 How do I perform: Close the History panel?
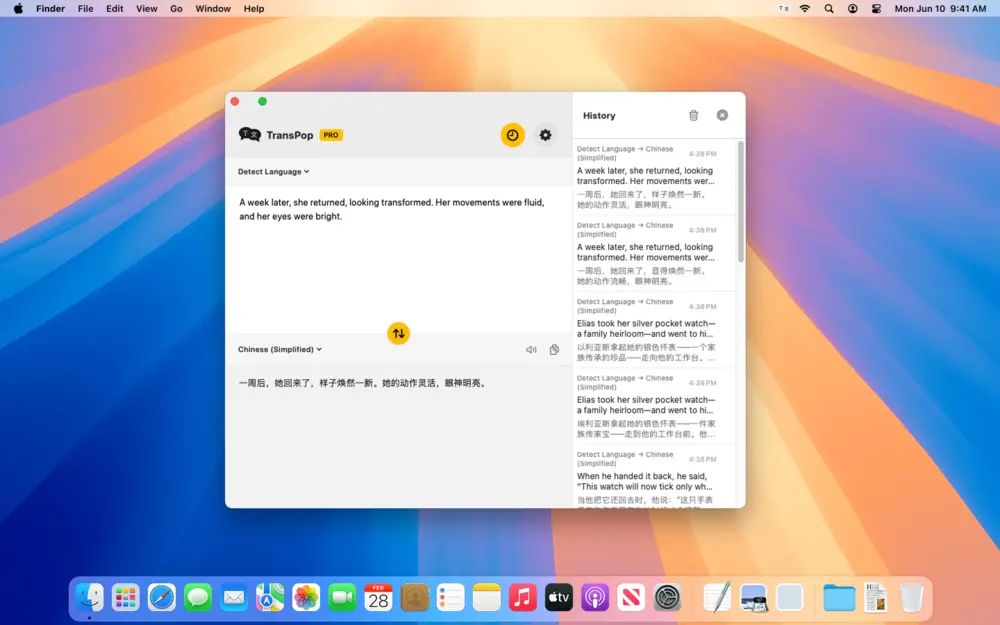coord(722,114)
